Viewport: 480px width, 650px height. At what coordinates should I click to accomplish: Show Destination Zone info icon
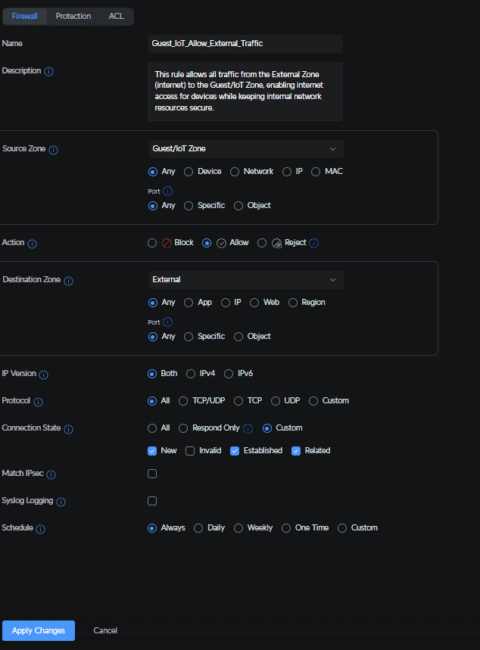(x=68, y=281)
